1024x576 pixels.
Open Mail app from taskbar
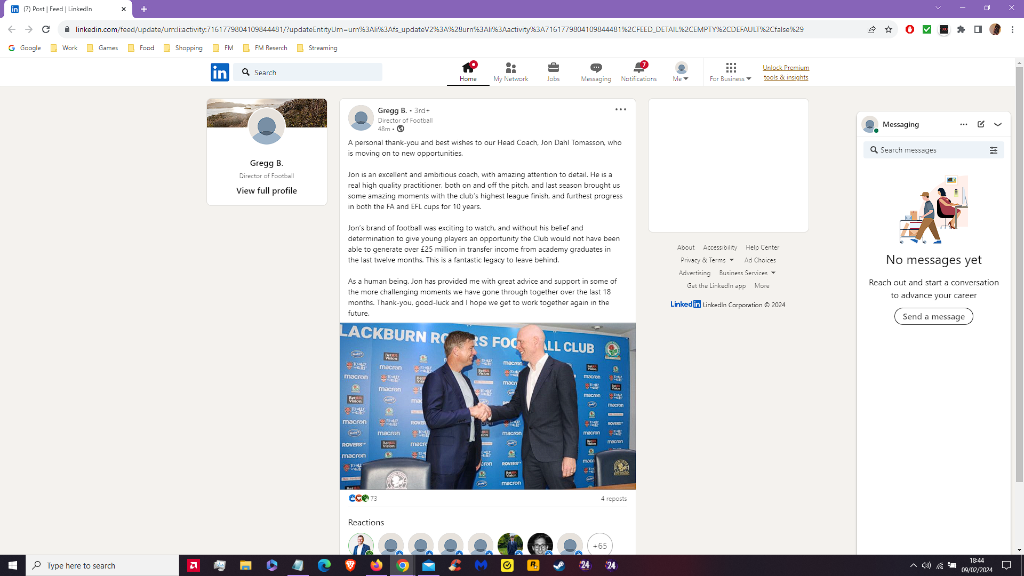point(428,566)
